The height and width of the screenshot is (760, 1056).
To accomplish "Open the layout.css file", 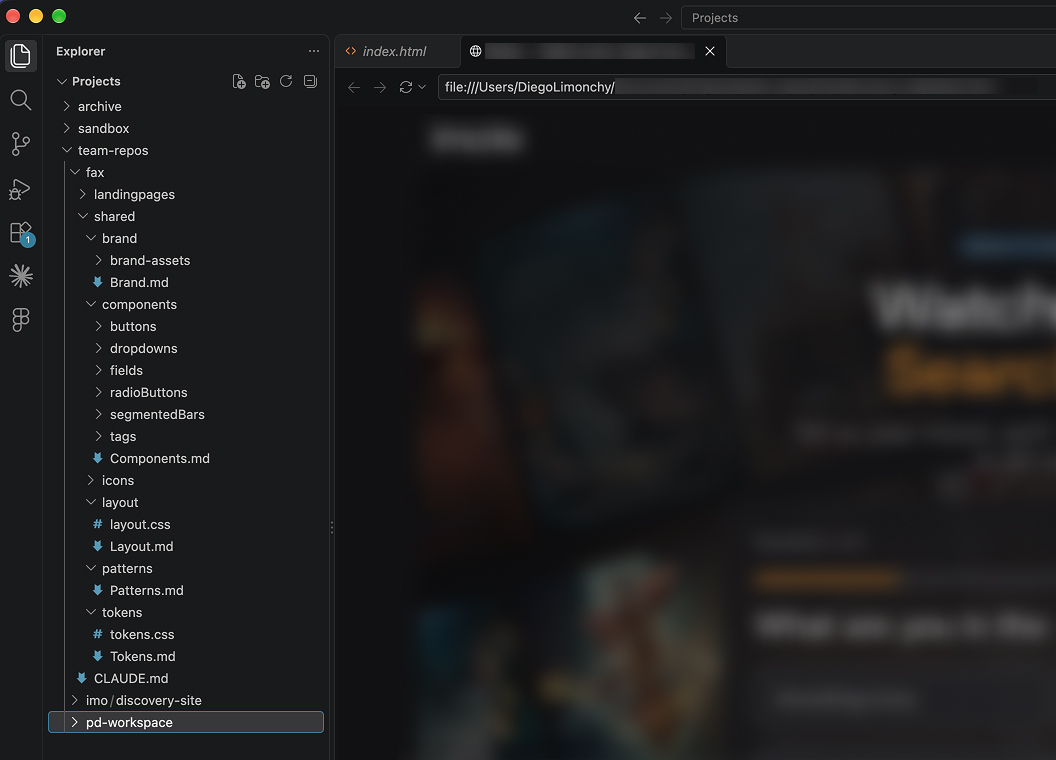I will click(x=140, y=525).
